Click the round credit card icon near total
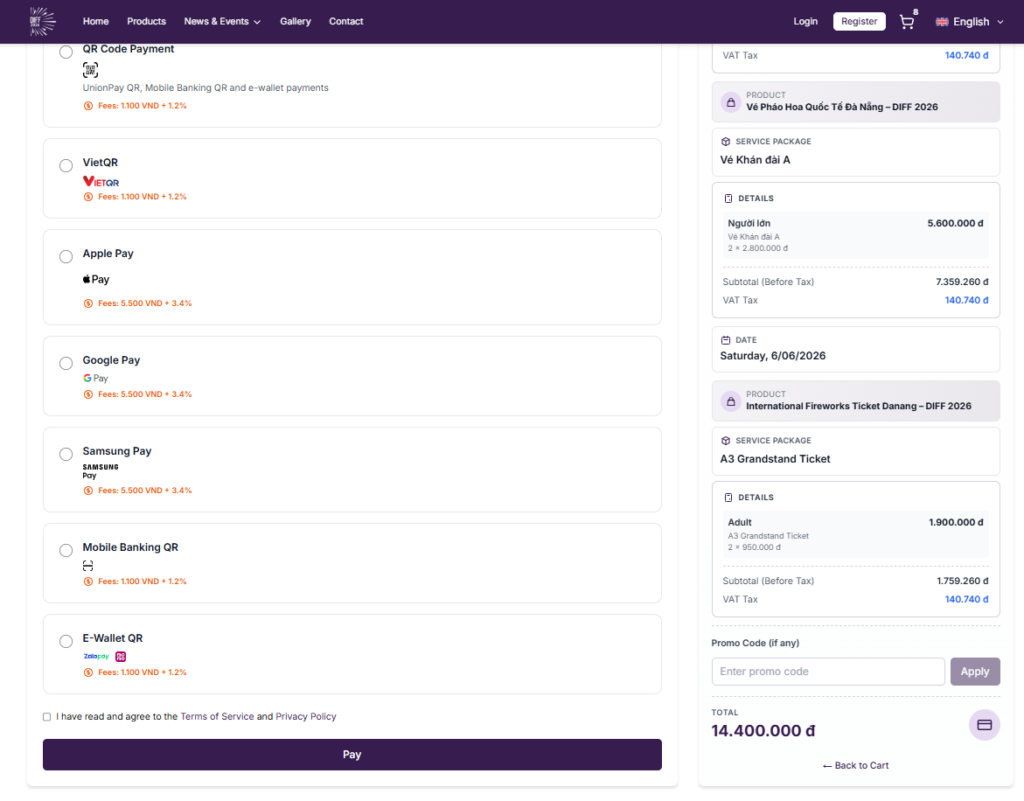This screenshot has height=801, width=1024. 984,725
